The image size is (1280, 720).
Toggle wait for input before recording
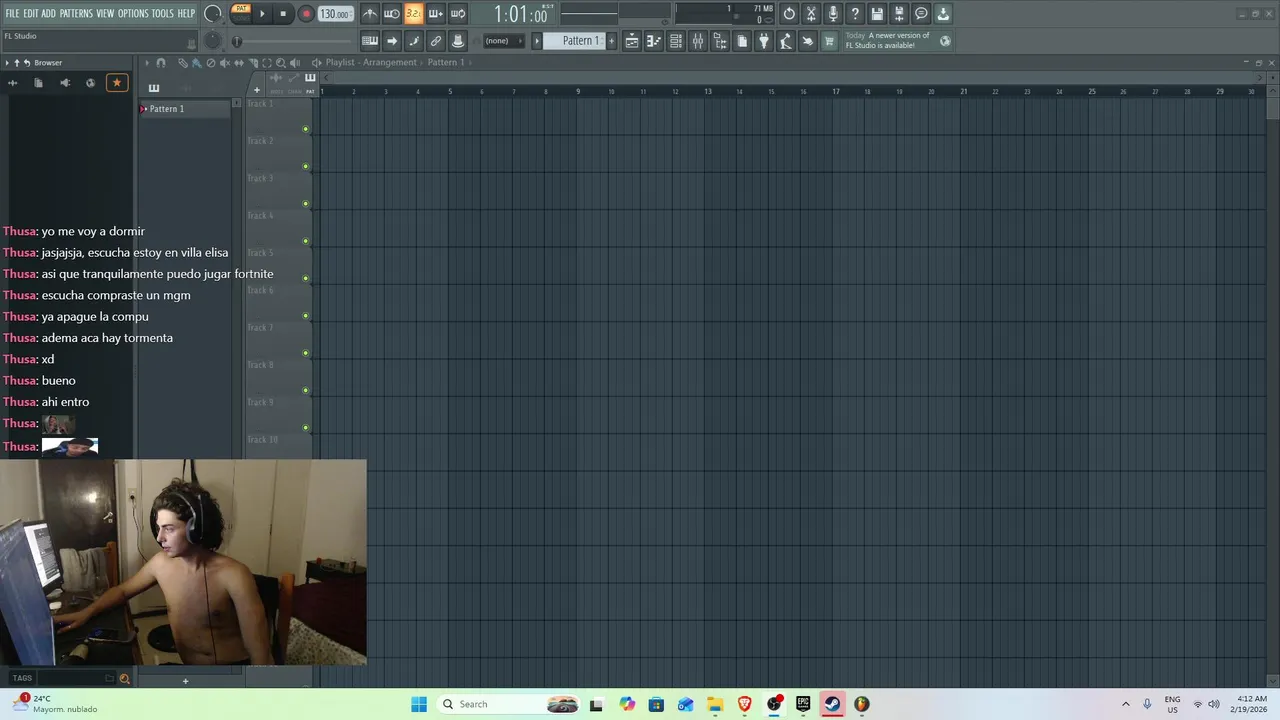click(x=392, y=14)
